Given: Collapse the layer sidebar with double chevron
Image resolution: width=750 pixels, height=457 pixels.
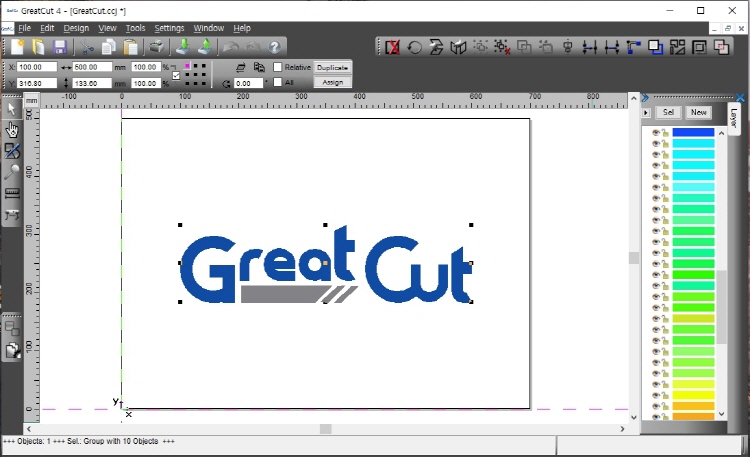Looking at the screenshot, I should (x=646, y=98).
